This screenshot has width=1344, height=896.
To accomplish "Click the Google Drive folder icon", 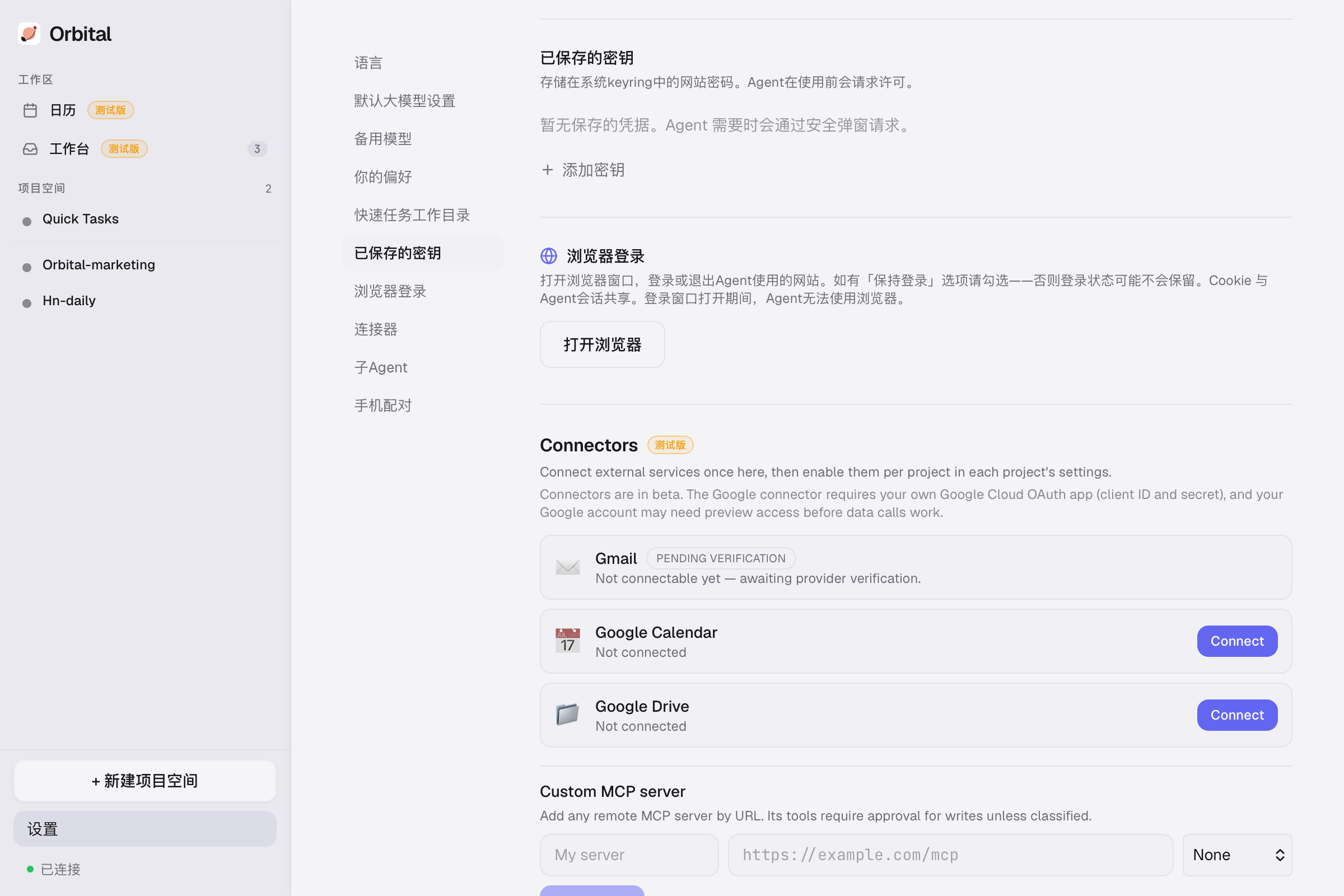I will coord(567,715).
